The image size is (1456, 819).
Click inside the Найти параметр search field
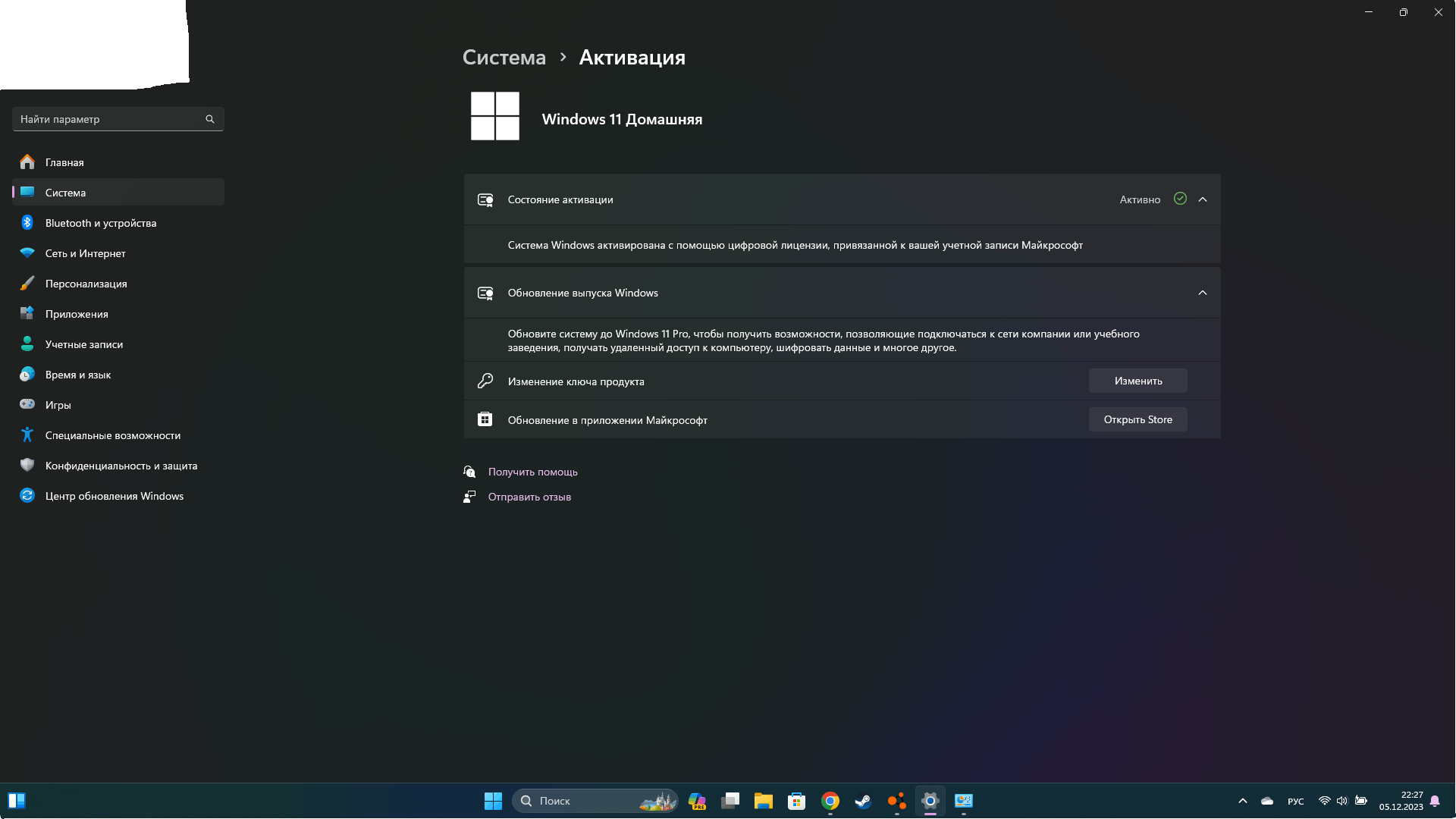click(118, 119)
